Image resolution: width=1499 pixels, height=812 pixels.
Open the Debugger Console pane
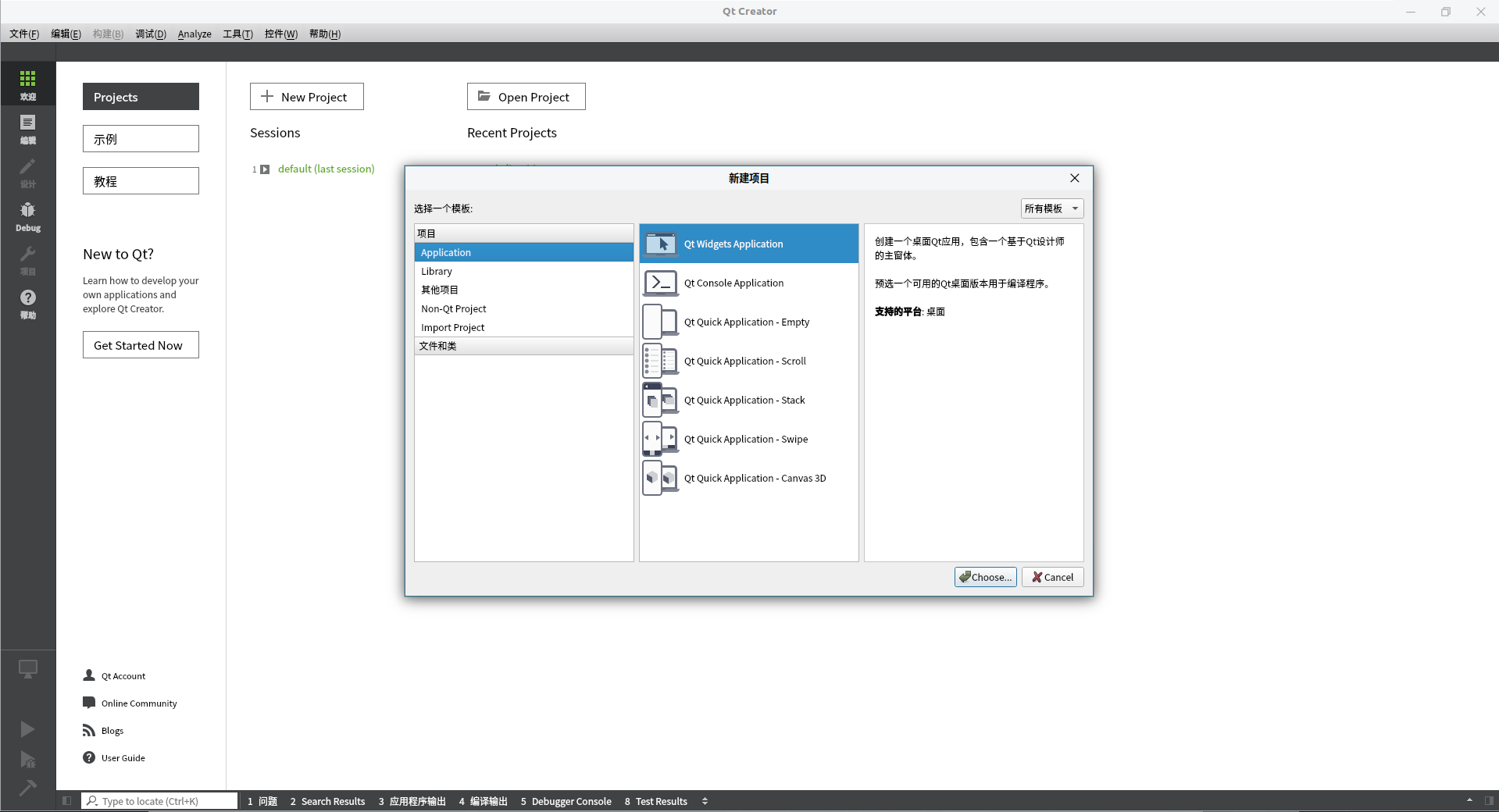tap(566, 801)
